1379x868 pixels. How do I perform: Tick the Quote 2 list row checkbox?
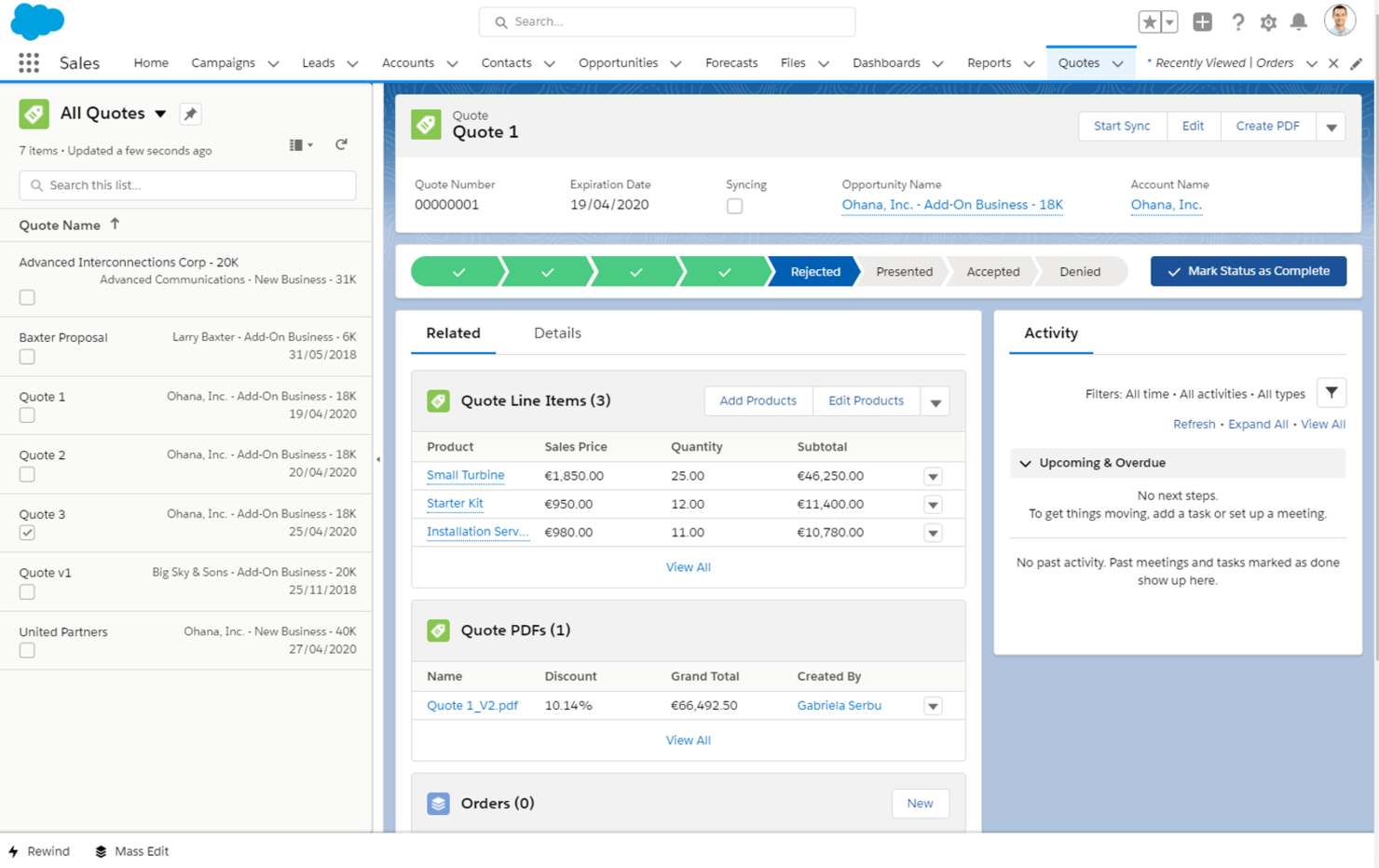point(27,474)
